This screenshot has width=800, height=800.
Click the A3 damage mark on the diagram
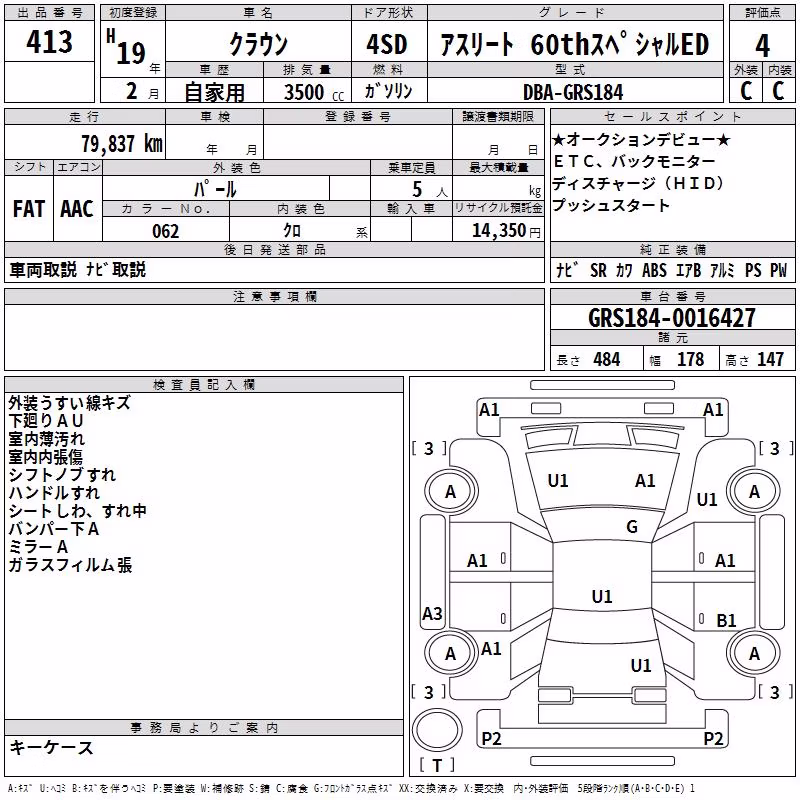click(x=432, y=613)
